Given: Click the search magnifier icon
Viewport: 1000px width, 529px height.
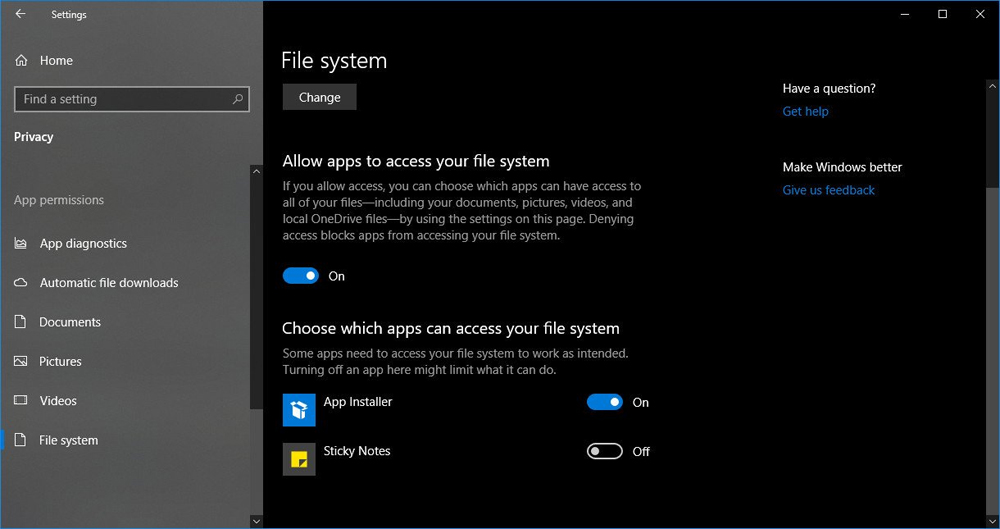Looking at the screenshot, I should (x=238, y=99).
